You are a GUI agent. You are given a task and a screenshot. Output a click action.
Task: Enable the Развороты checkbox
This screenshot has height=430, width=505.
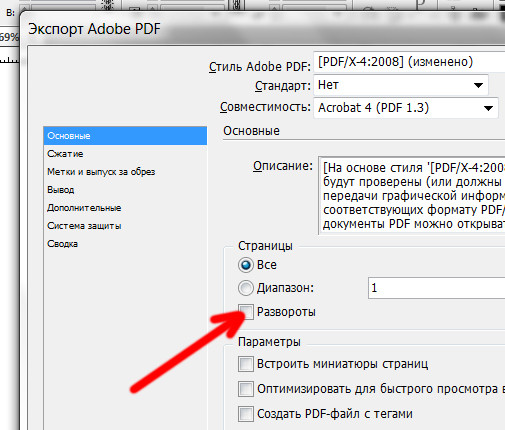246,312
